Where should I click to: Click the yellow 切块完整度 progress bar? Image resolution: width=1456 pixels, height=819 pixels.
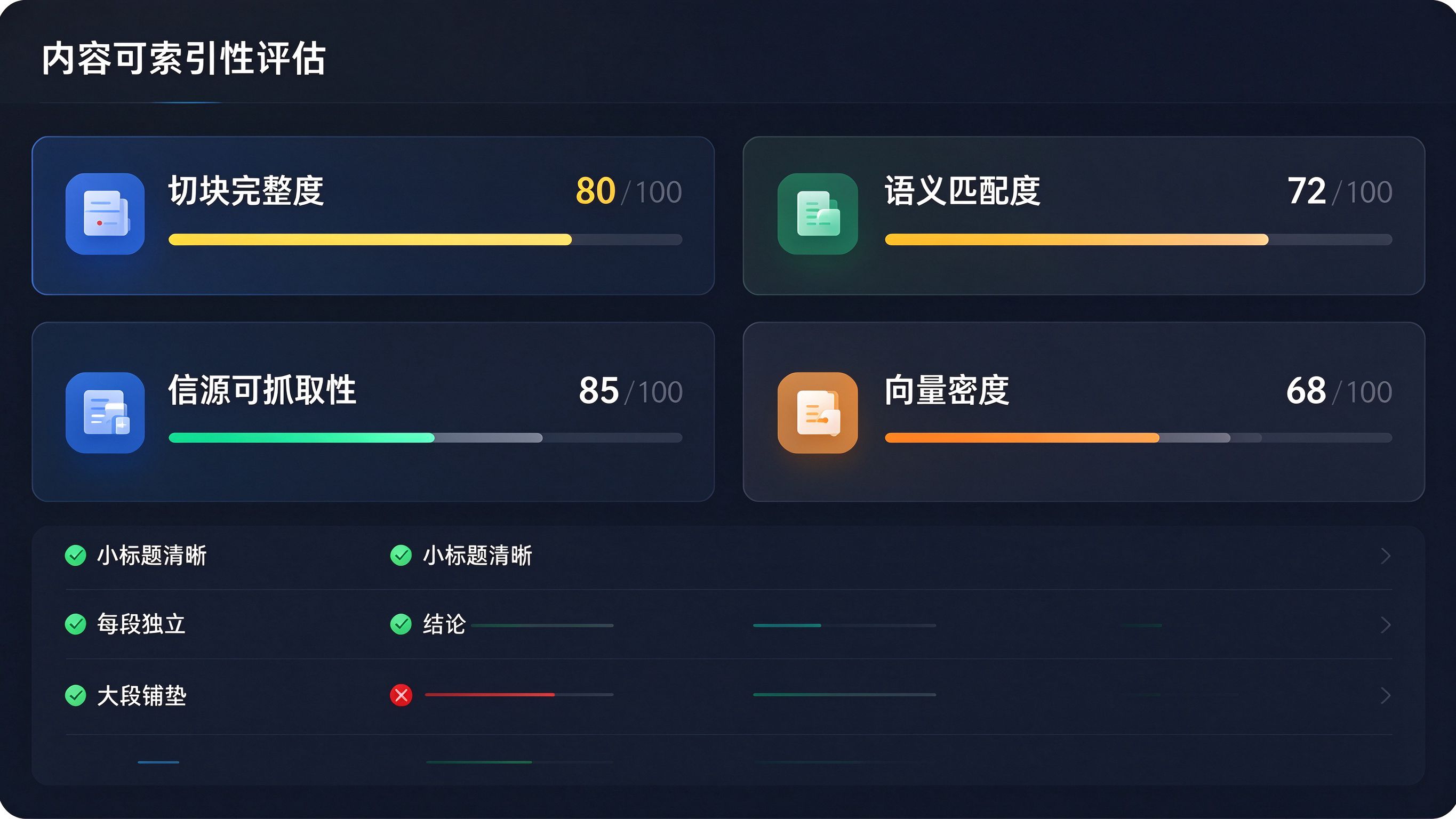(x=425, y=239)
